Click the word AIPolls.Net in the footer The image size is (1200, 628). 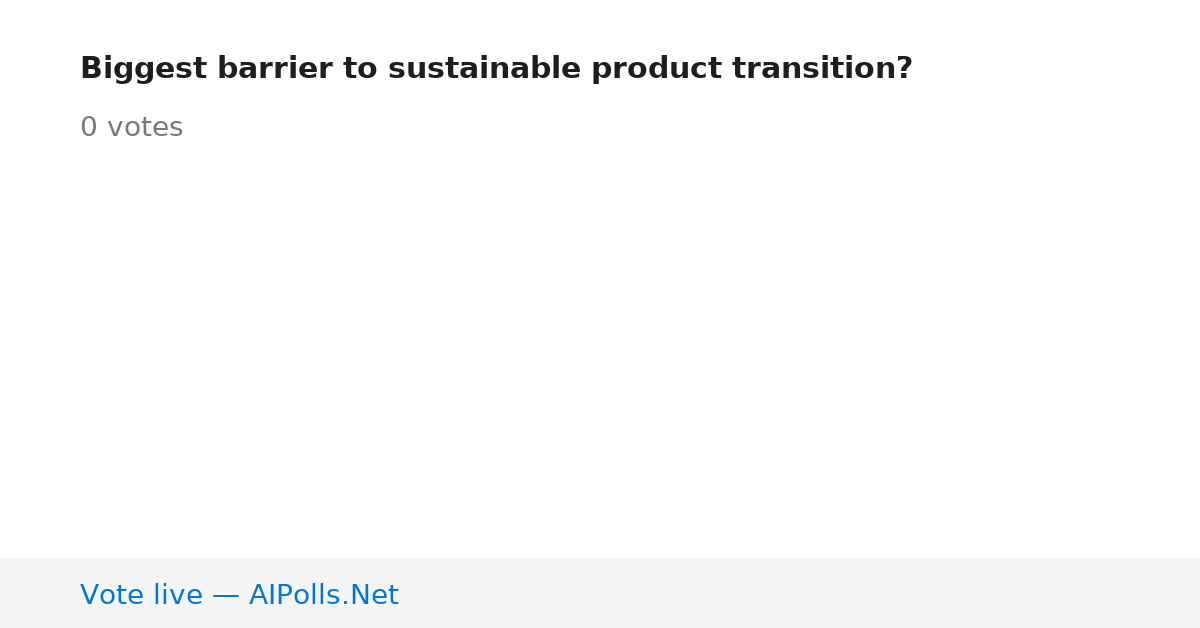(323, 595)
